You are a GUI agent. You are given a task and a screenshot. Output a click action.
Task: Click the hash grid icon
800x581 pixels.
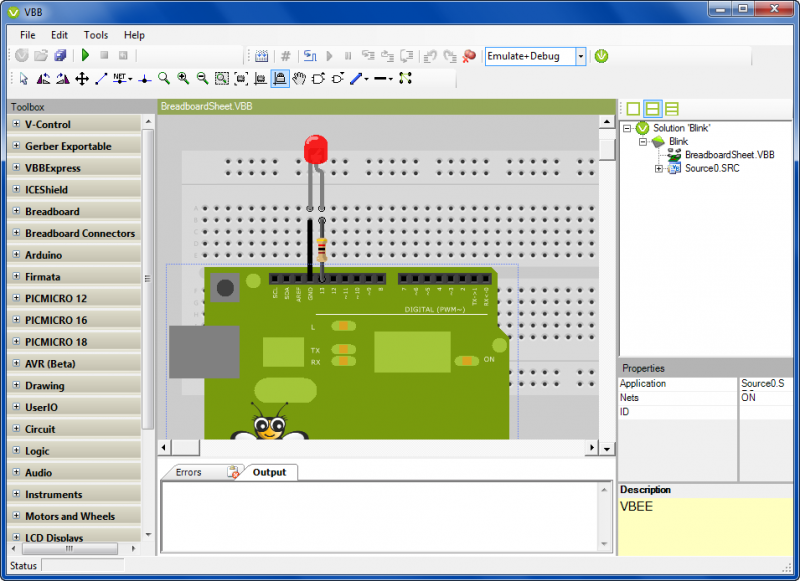[x=286, y=56]
